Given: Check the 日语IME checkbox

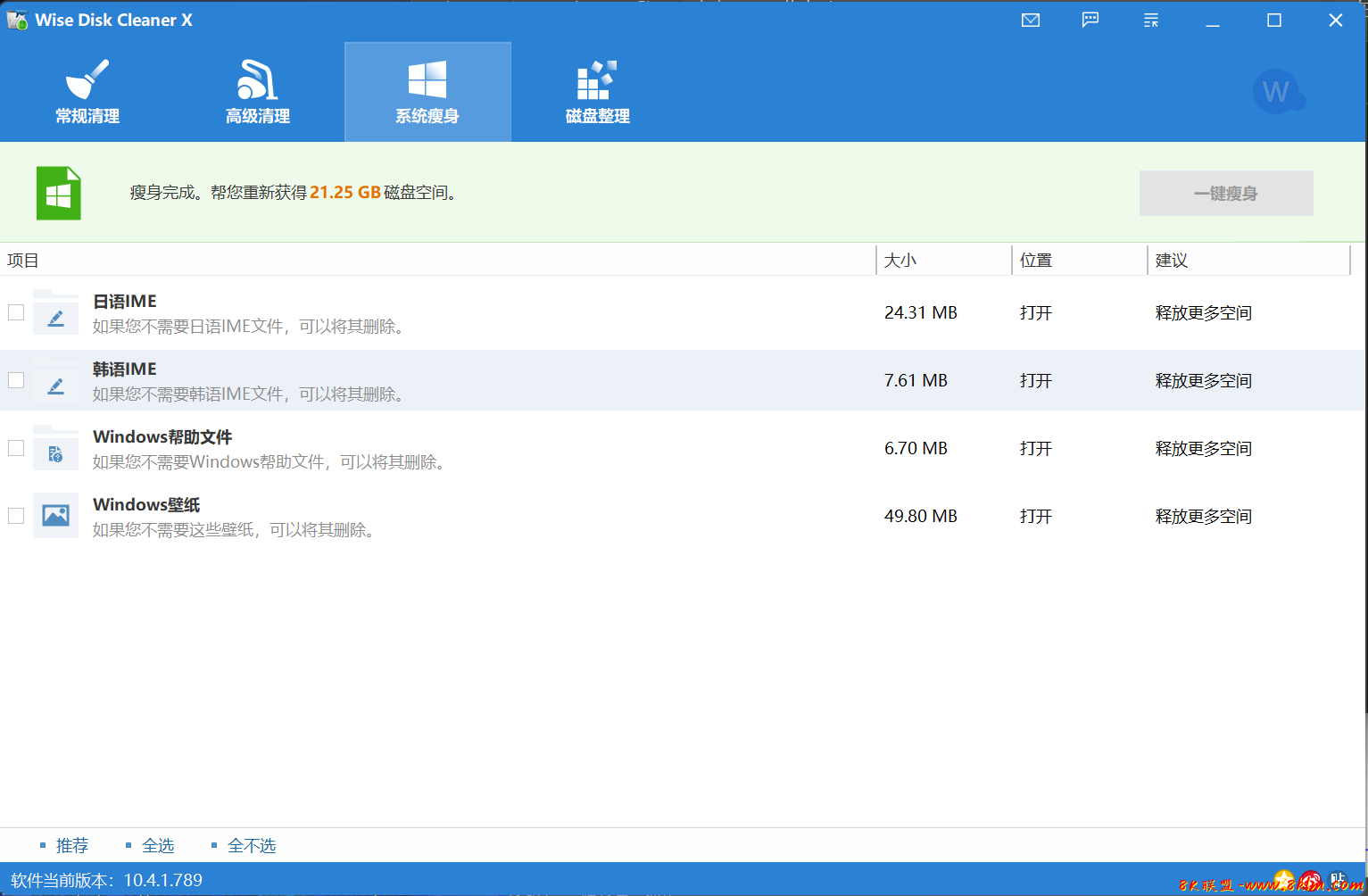Looking at the screenshot, I should point(16,312).
